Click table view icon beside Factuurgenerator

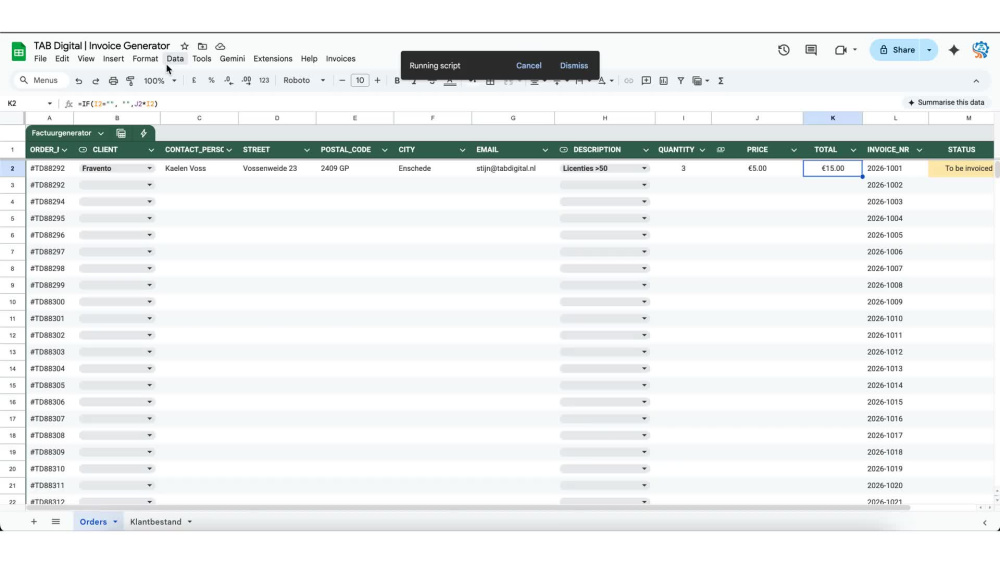click(121, 133)
